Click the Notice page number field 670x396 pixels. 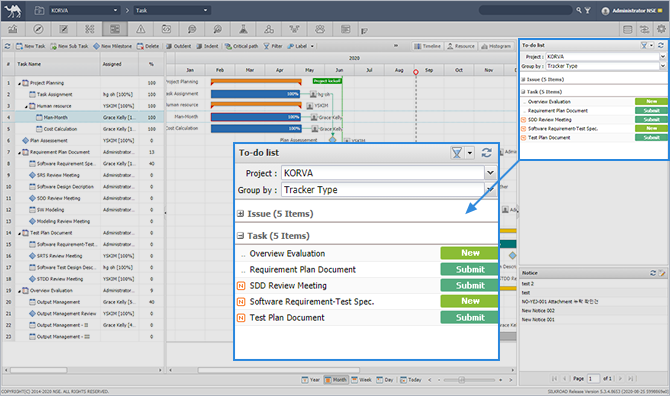click(x=593, y=378)
